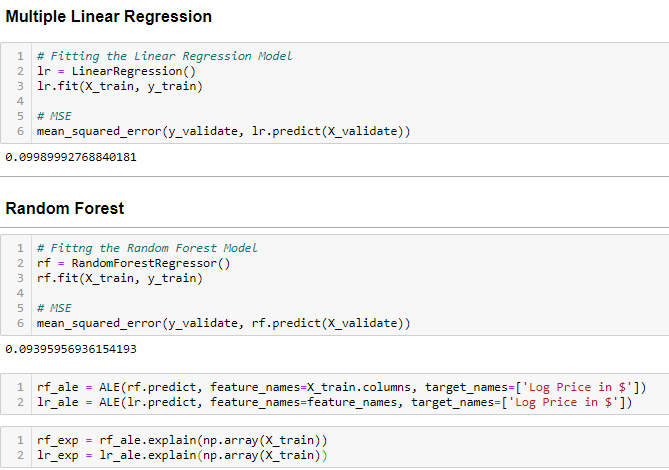The image size is (669, 470).
Task: Click the MSE comment in random forest cell
Action: [x=51, y=308]
